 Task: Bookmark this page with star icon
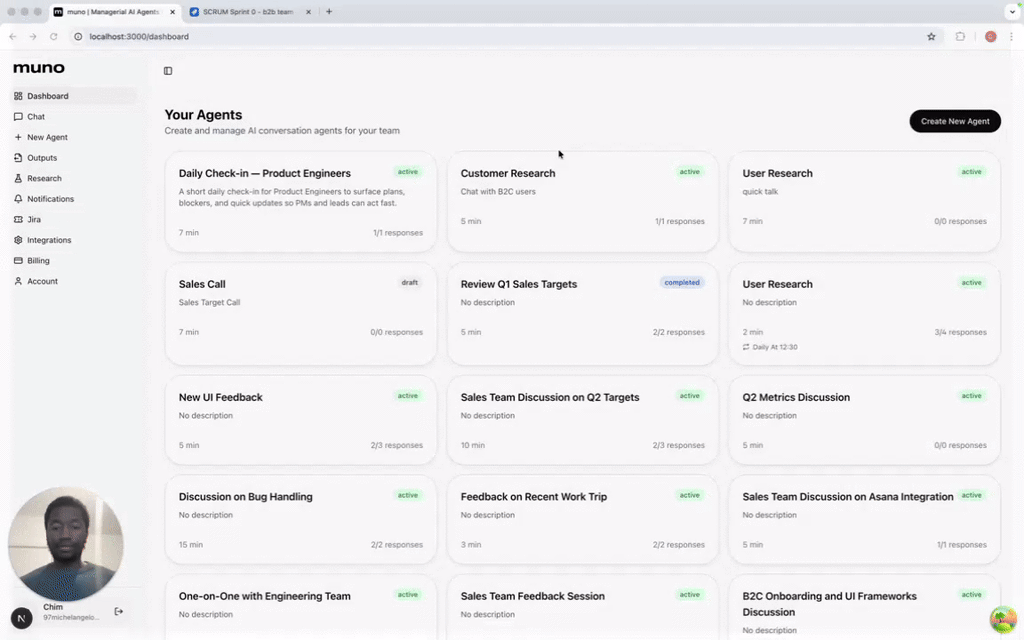[931, 36]
